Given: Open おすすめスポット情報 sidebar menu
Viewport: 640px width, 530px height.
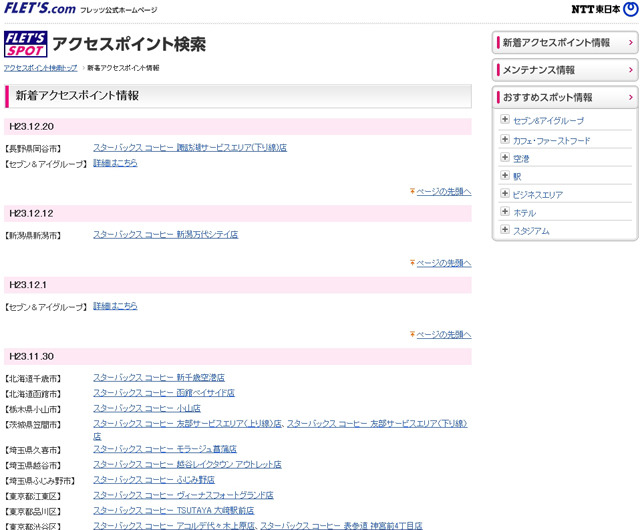Looking at the screenshot, I should 565,97.
